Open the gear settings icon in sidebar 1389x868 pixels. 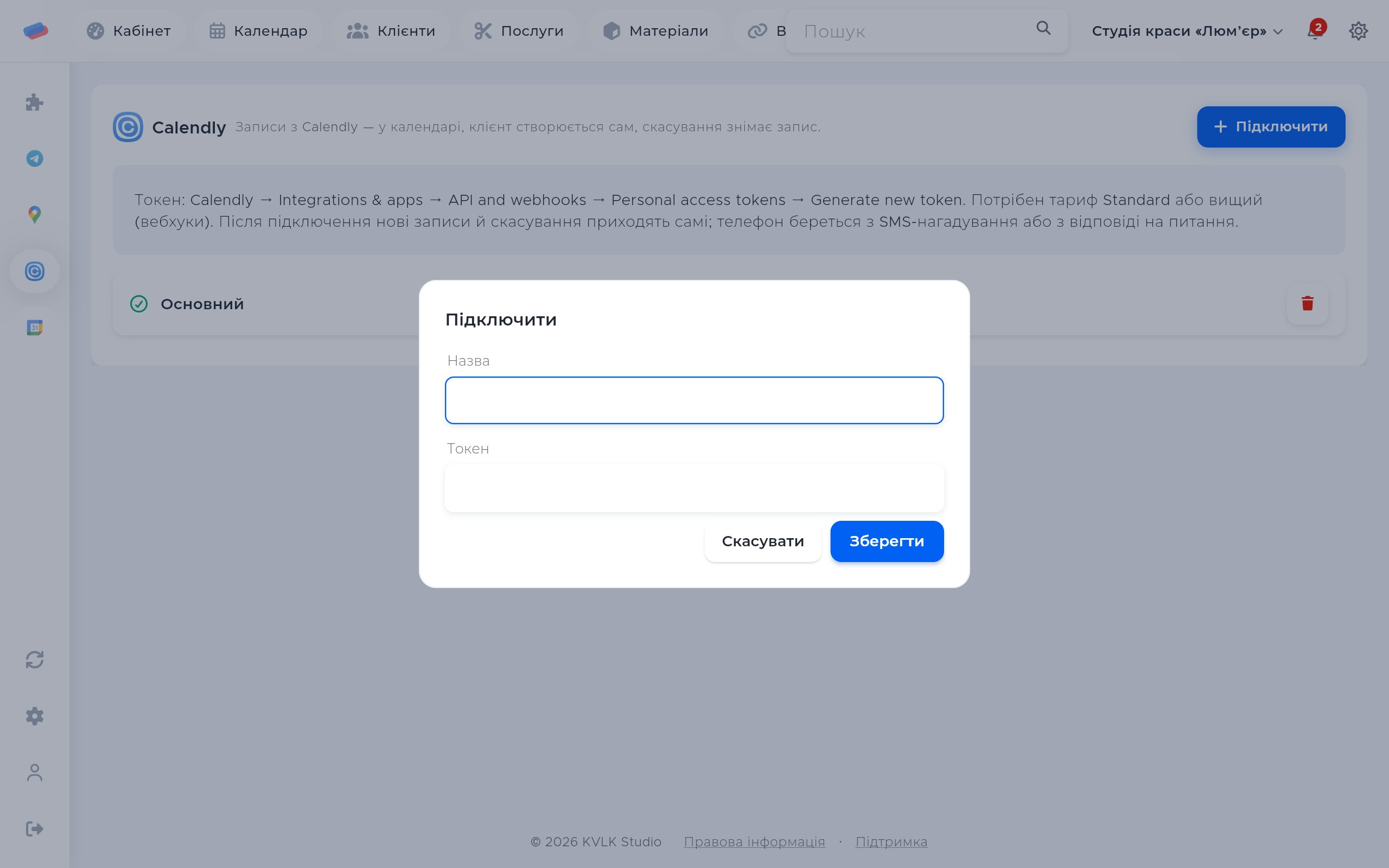coord(34,716)
